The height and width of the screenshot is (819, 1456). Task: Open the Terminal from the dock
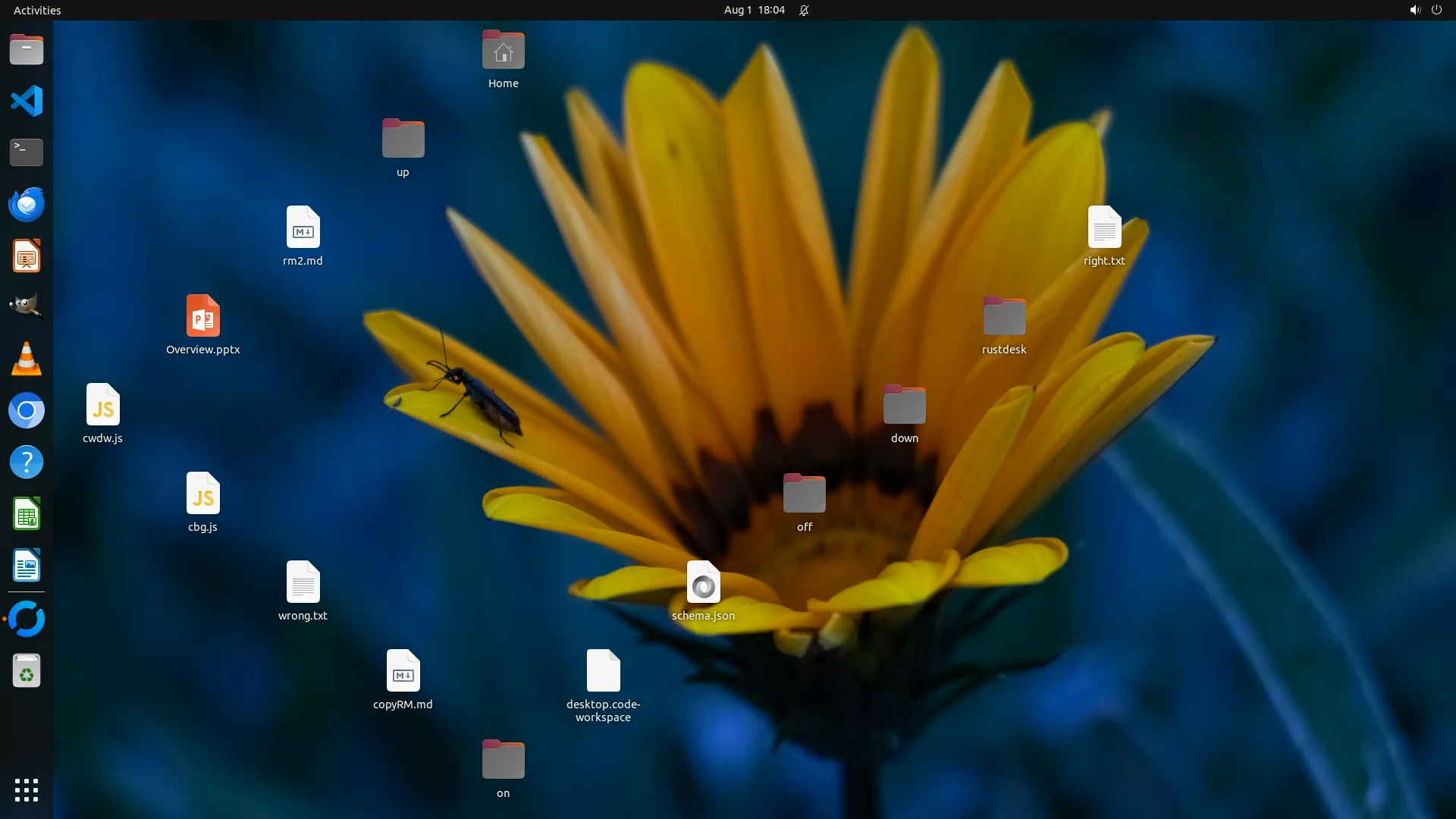(x=27, y=152)
